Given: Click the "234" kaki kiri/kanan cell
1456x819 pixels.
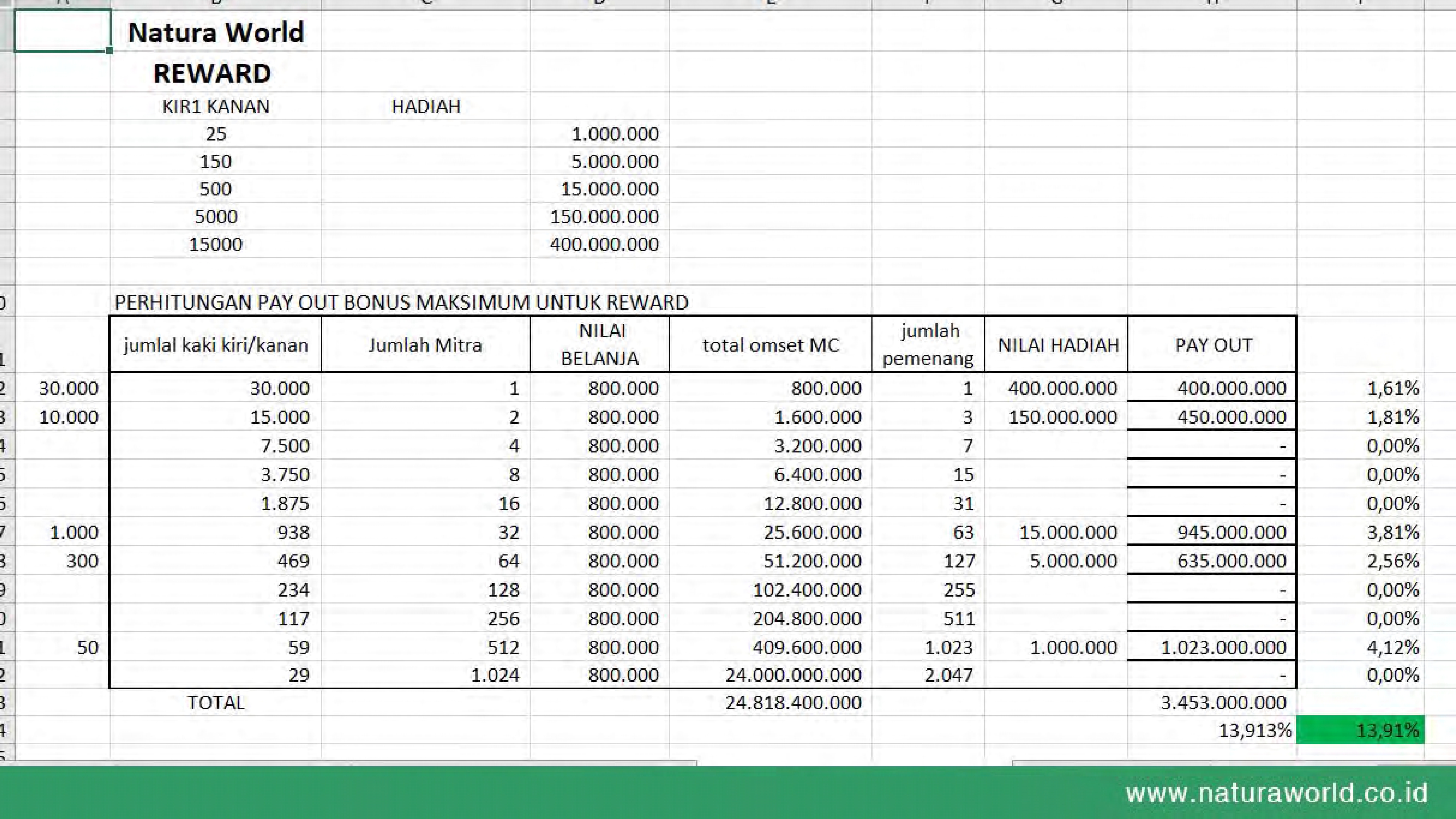Looking at the screenshot, I should point(215,590).
